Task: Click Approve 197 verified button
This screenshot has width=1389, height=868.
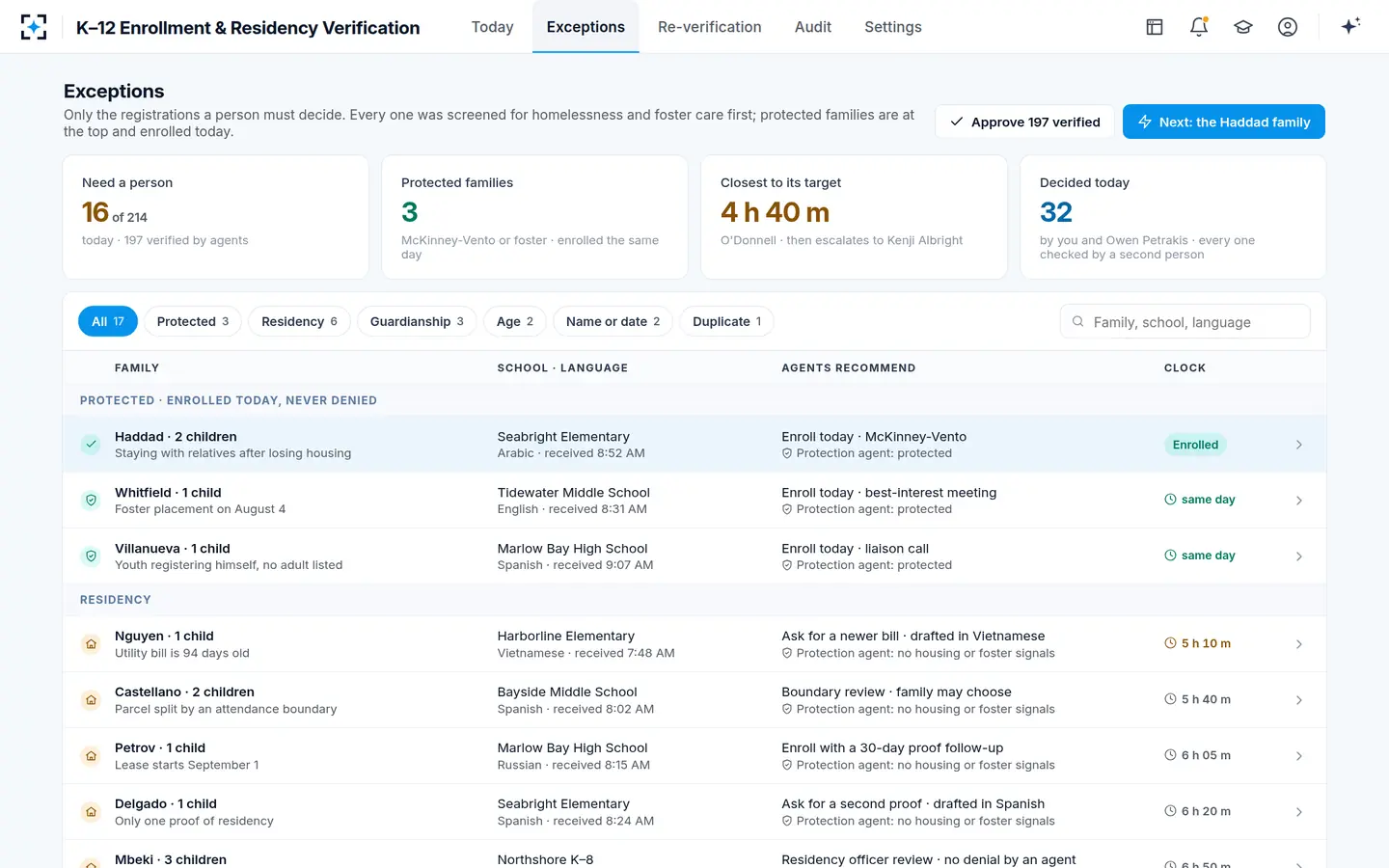Action: (1024, 122)
